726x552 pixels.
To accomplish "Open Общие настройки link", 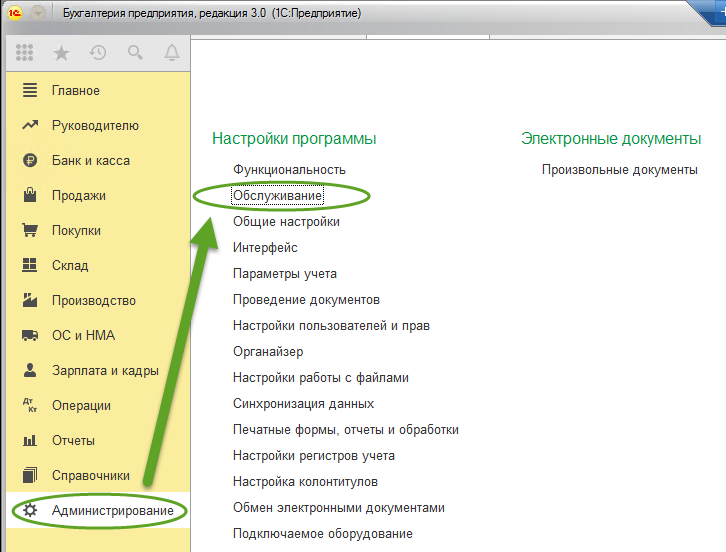I will pyautogui.click(x=286, y=221).
